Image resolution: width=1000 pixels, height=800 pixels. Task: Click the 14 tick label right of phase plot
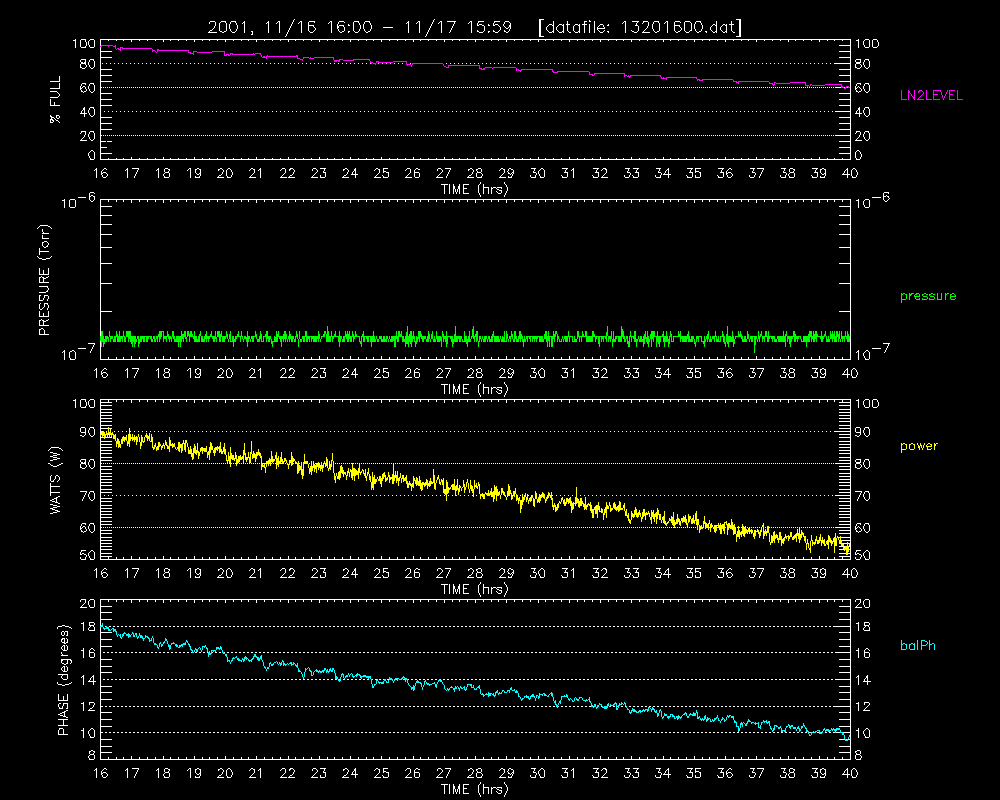tap(862, 680)
